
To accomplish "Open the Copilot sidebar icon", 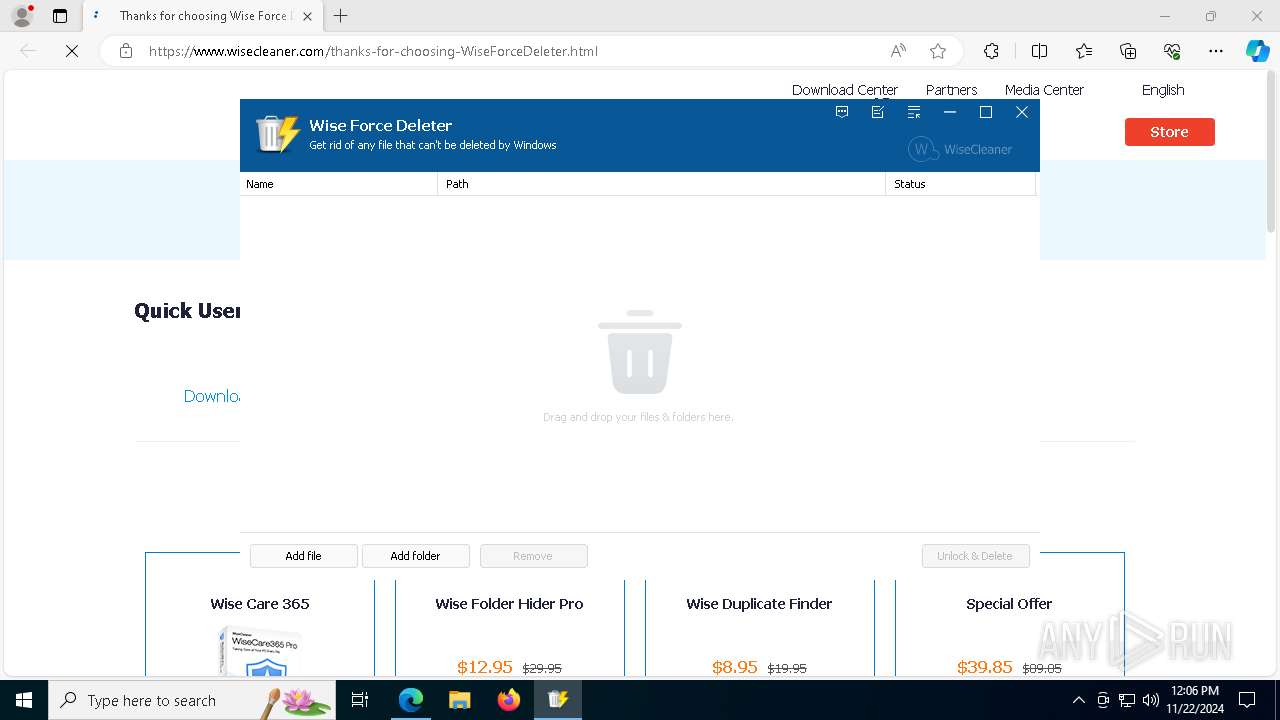I will [1257, 51].
